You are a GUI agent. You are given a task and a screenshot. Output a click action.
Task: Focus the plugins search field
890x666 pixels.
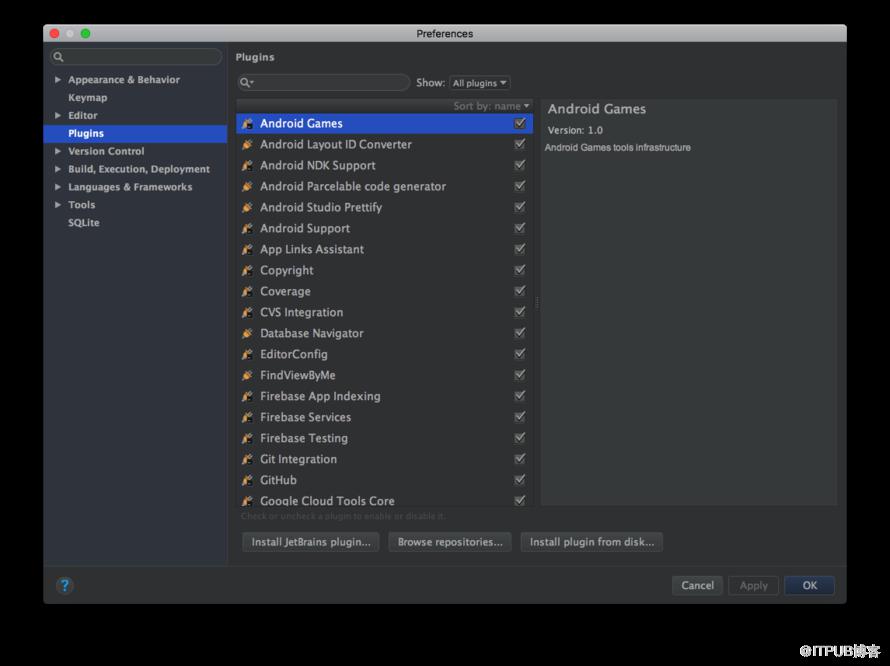coord(324,83)
